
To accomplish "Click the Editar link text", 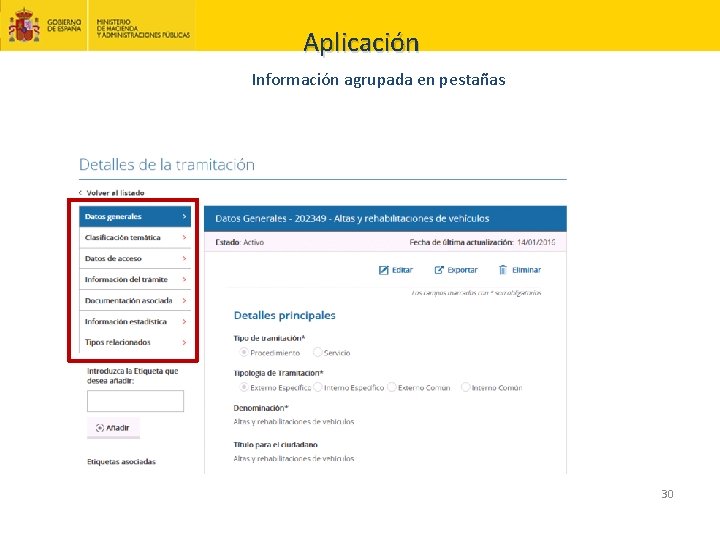I will pos(402,270).
